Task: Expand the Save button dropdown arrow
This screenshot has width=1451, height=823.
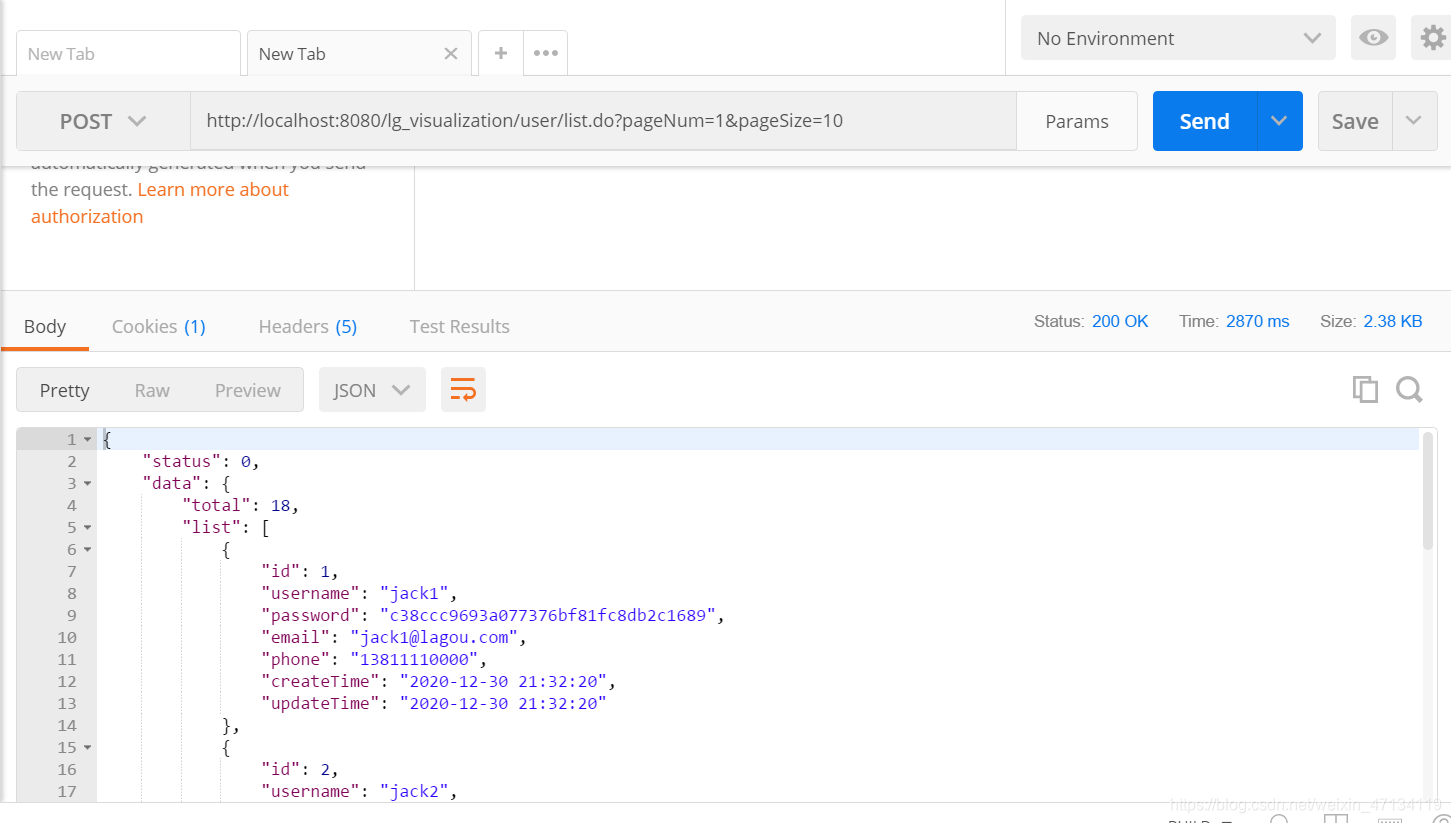Action: click(1414, 121)
